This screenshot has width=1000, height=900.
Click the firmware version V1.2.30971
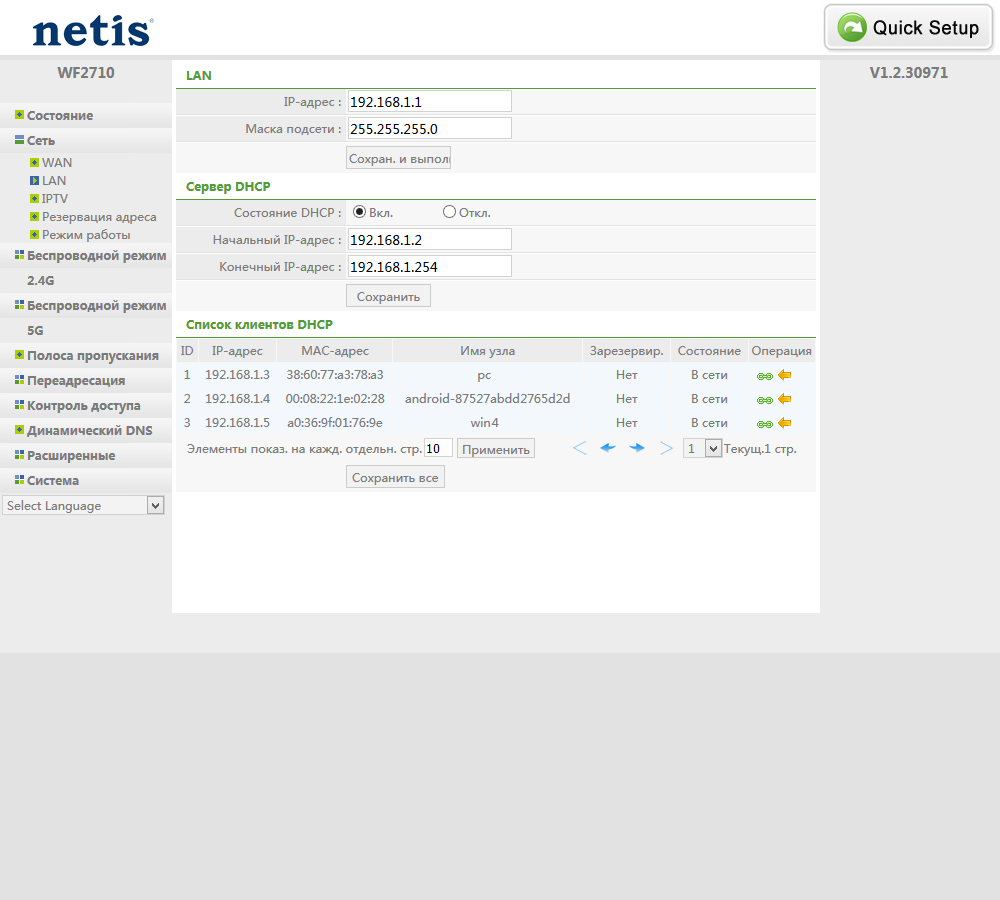(909, 73)
